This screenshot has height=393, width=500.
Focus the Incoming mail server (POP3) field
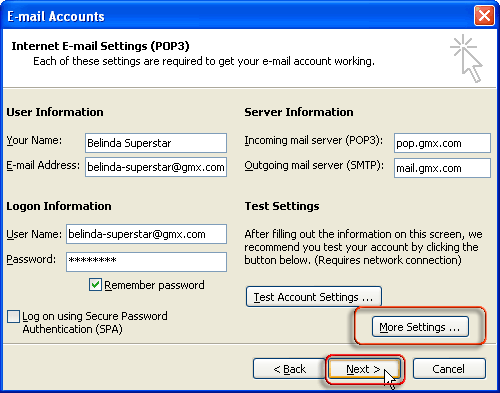442,143
